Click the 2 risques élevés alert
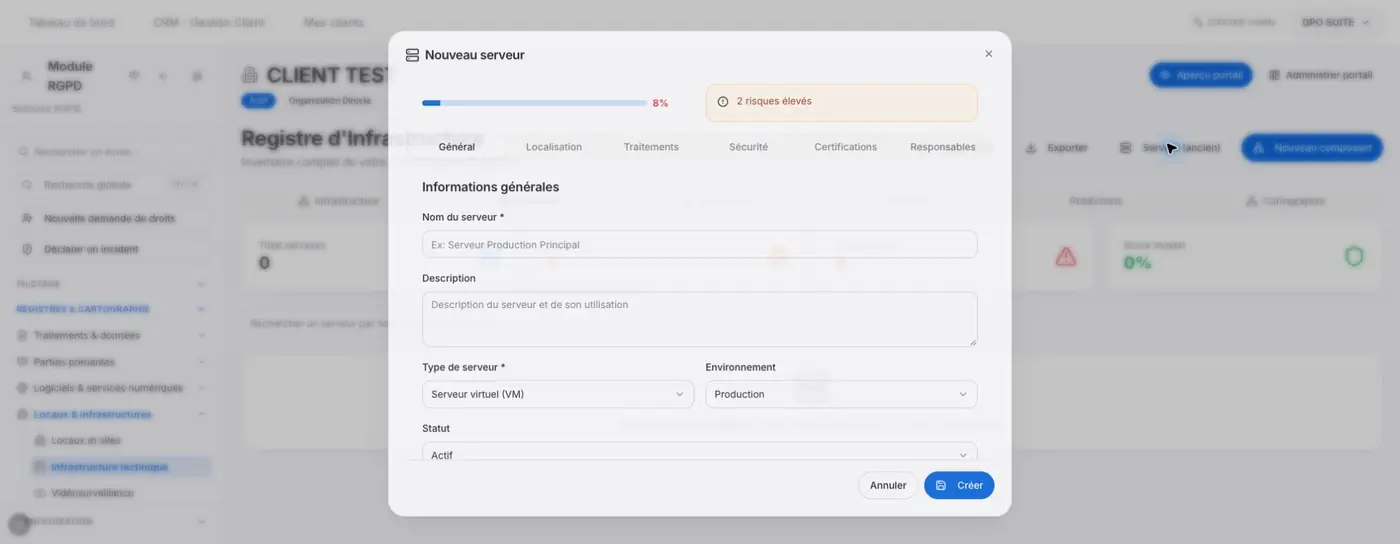 (x=842, y=102)
